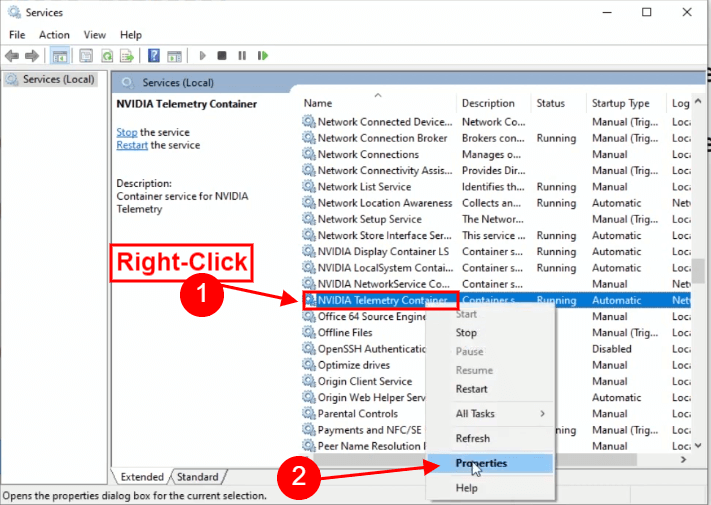711x505 pixels.
Task: Select Network Connectivity Assistant row
Action: click(496, 170)
